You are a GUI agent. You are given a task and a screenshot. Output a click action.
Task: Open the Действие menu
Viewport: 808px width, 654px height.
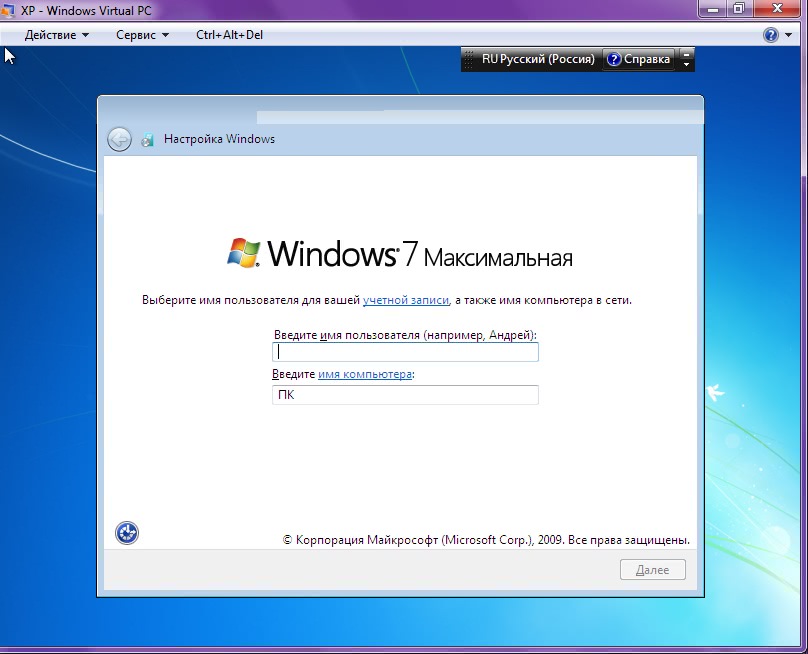point(57,35)
